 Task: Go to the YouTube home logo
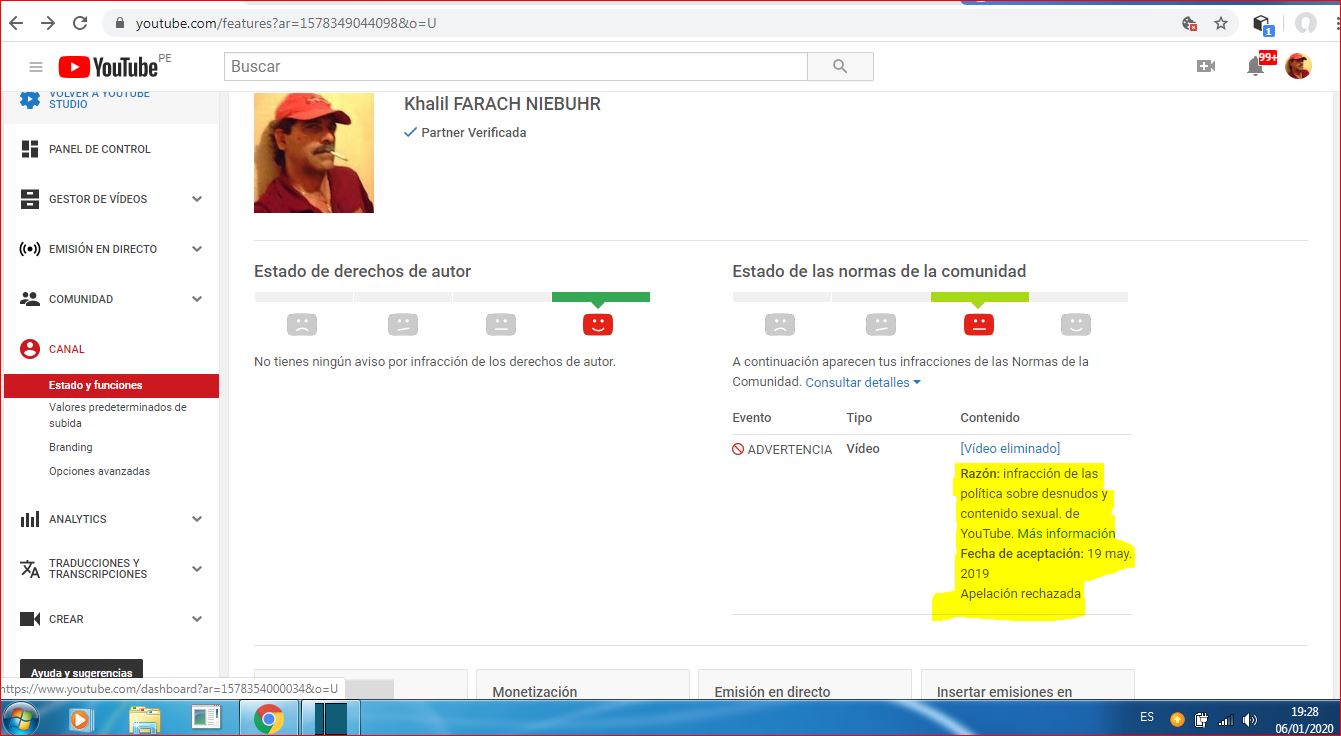[108, 67]
